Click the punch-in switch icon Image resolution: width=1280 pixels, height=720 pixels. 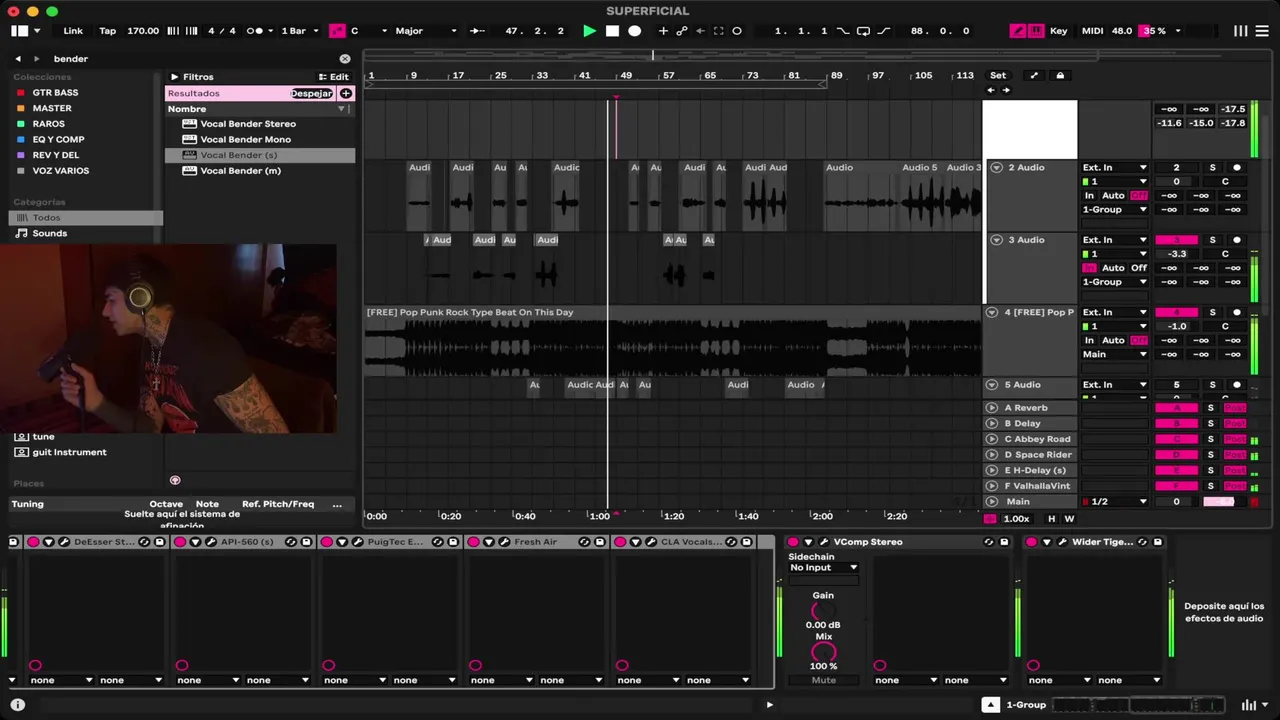coord(843,31)
